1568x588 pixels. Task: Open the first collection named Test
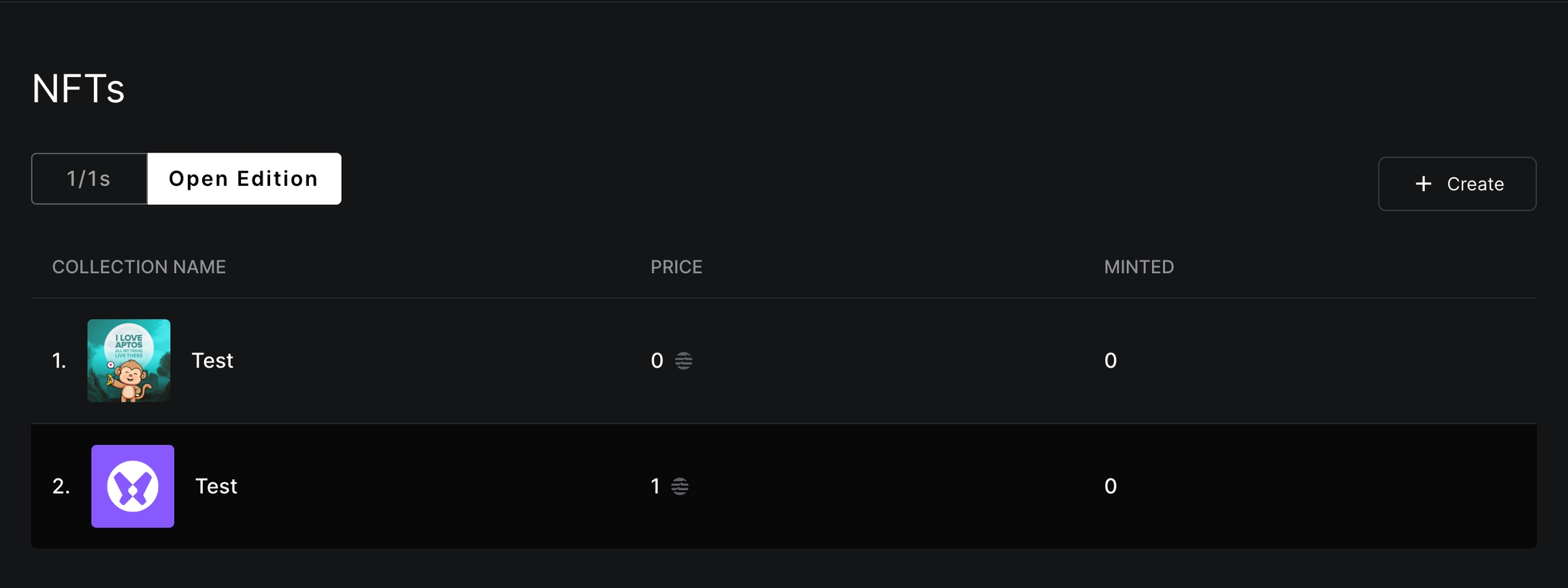click(x=212, y=361)
